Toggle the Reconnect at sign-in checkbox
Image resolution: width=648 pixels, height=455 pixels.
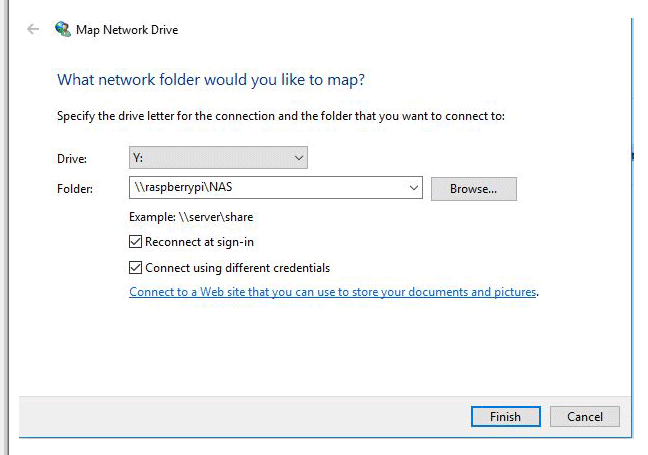[x=136, y=242]
